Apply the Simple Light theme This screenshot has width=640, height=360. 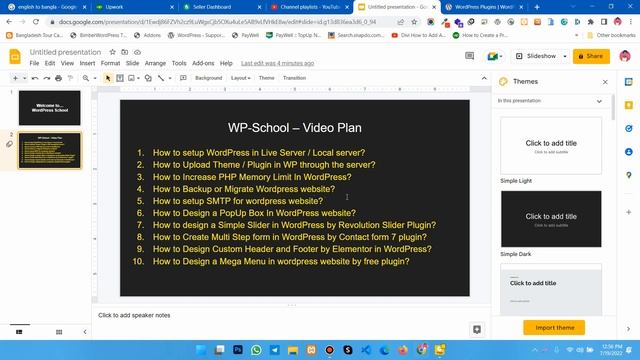tap(551, 146)
